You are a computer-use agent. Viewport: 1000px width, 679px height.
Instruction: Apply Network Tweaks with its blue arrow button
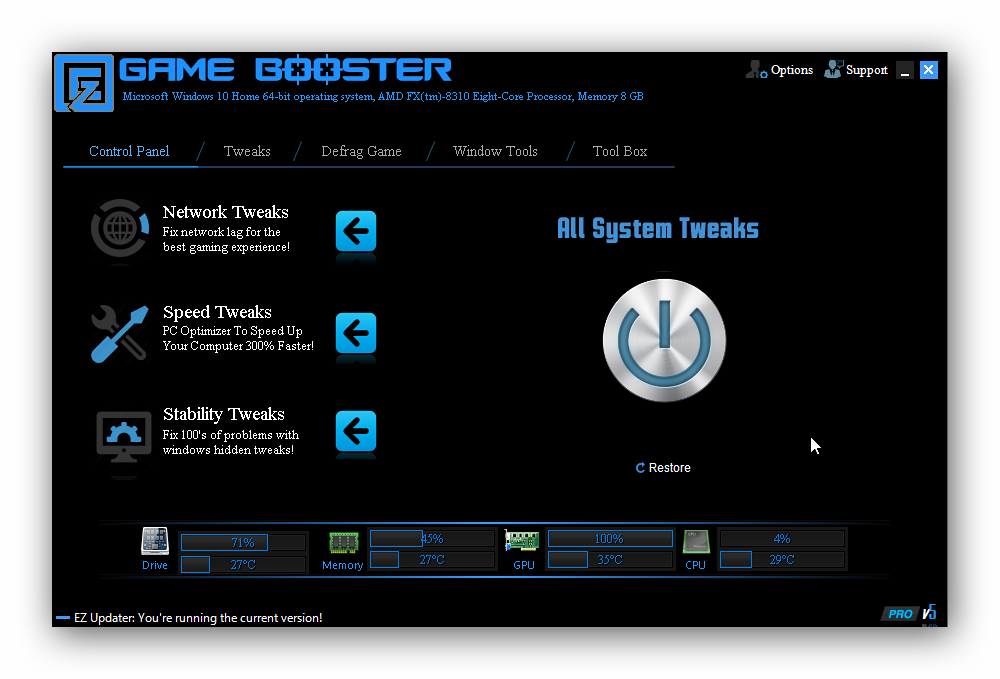[356, 231]
